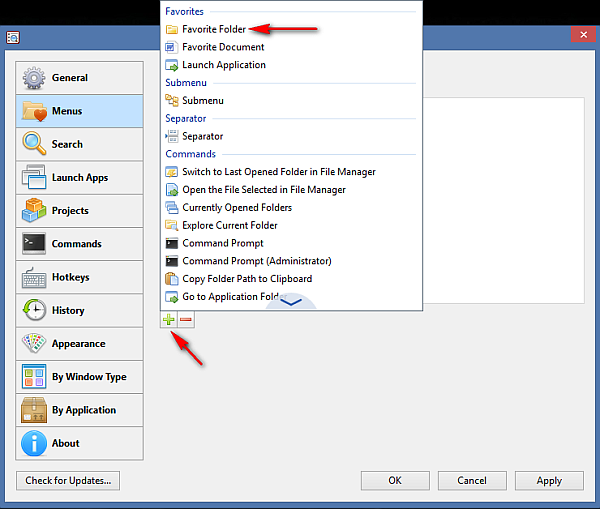Click the Check for Updates button
This screenshot has height=509, width=600.
(x=68, y=481)
